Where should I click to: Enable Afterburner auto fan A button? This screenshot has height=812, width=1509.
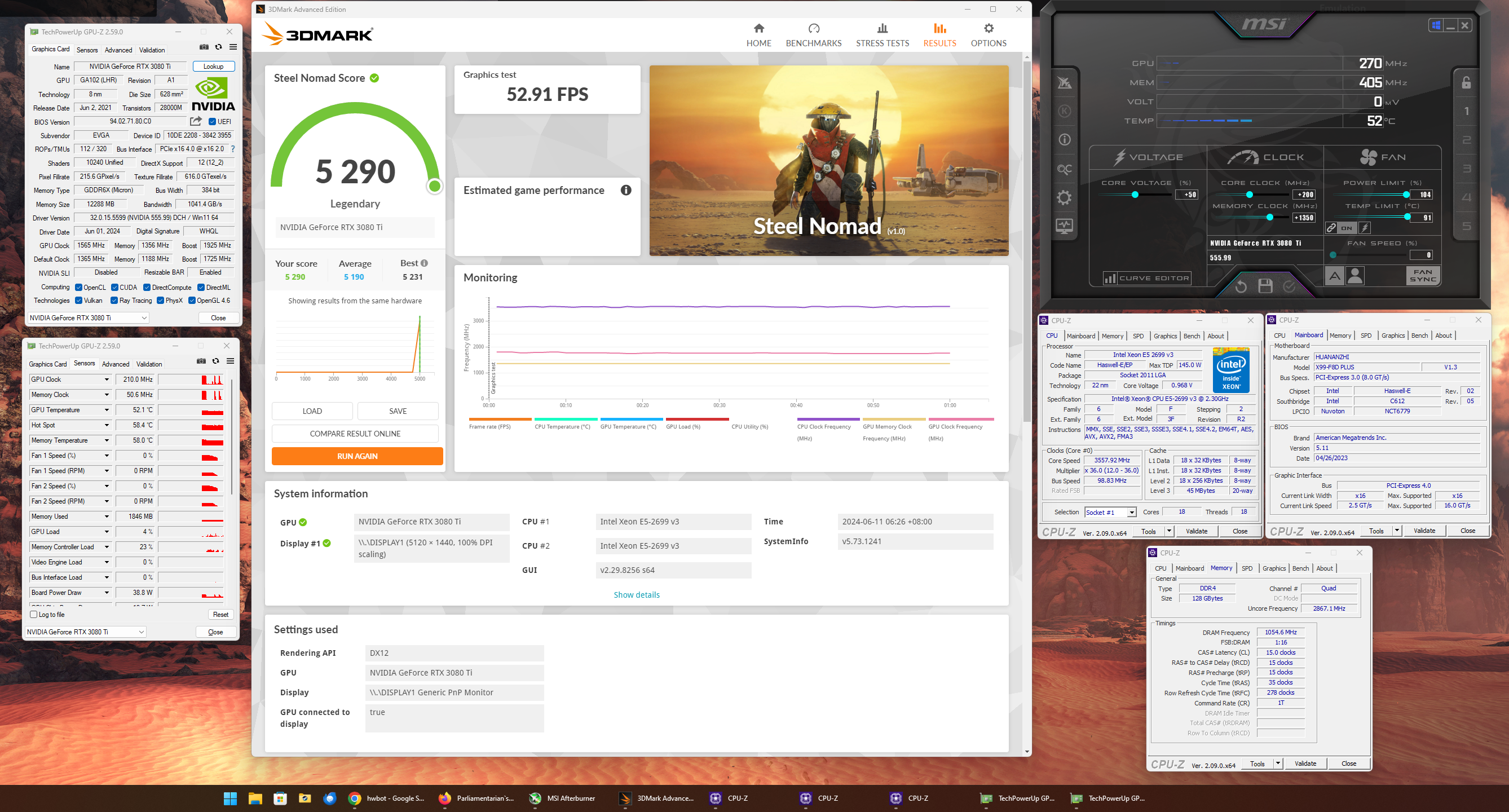click(1334, 276)
